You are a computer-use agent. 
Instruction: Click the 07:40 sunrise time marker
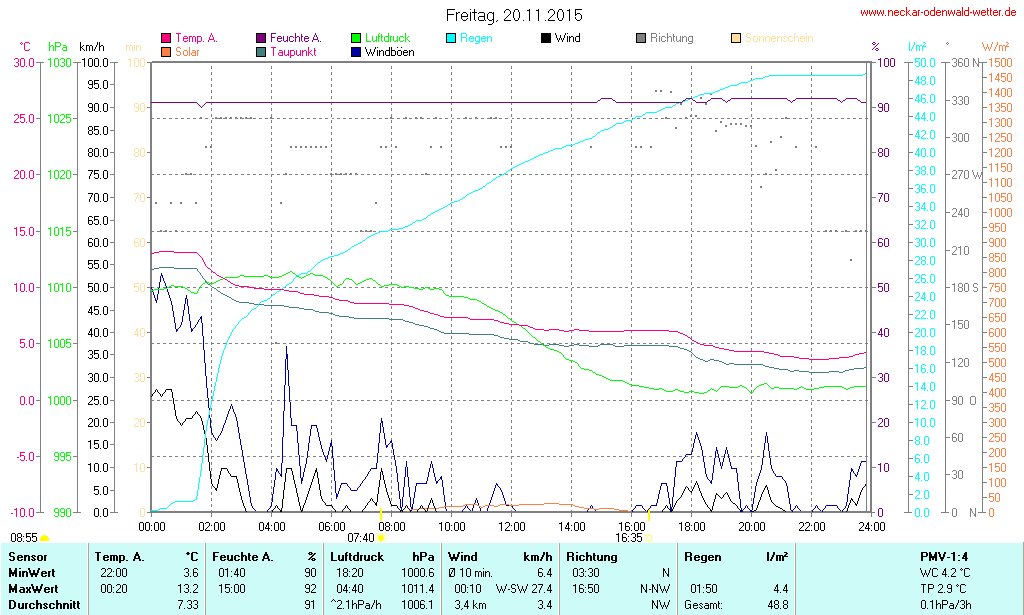click(360, 537)
